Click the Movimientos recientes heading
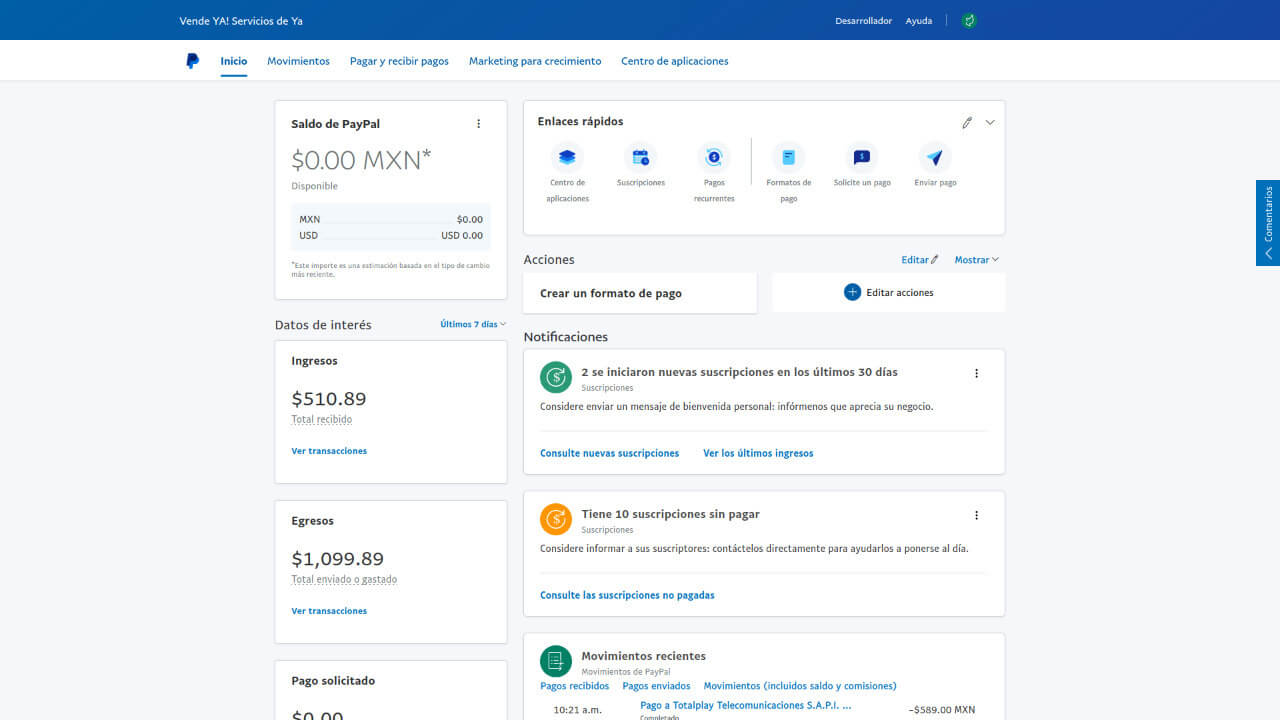Viewport: 1280px width, 720px height. coord(643,656)
